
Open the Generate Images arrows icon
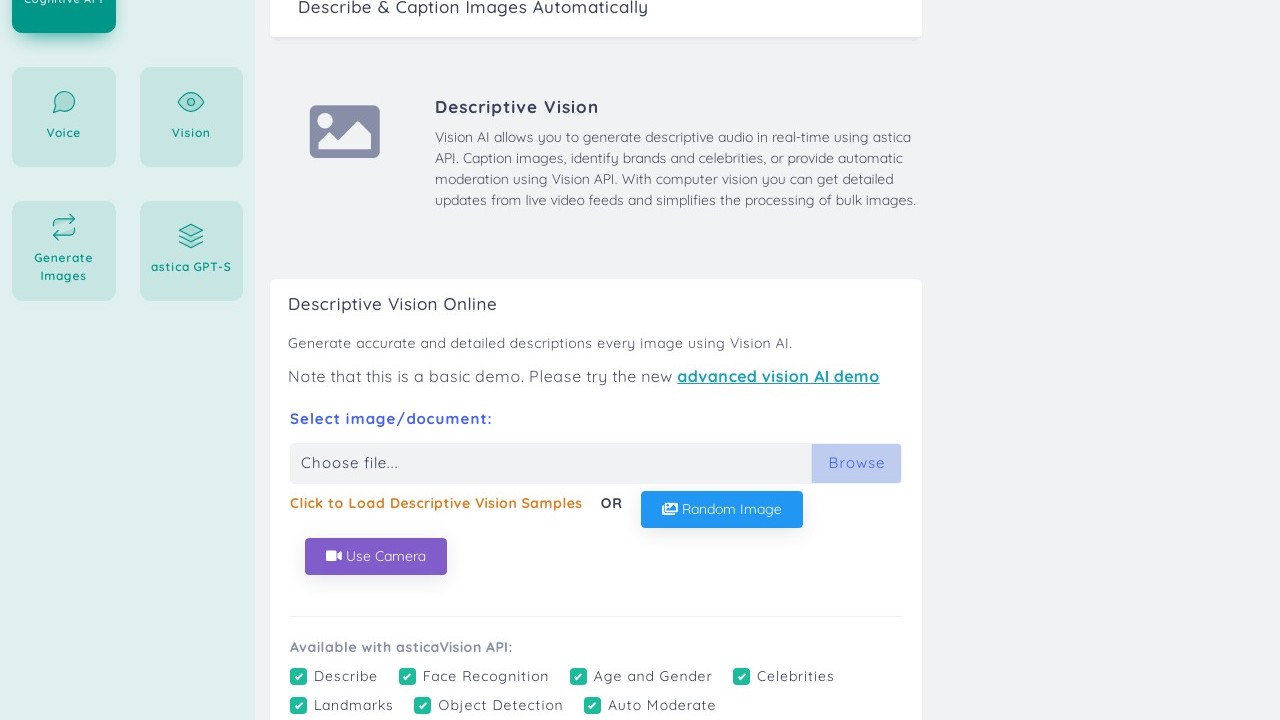click(64, 227)
